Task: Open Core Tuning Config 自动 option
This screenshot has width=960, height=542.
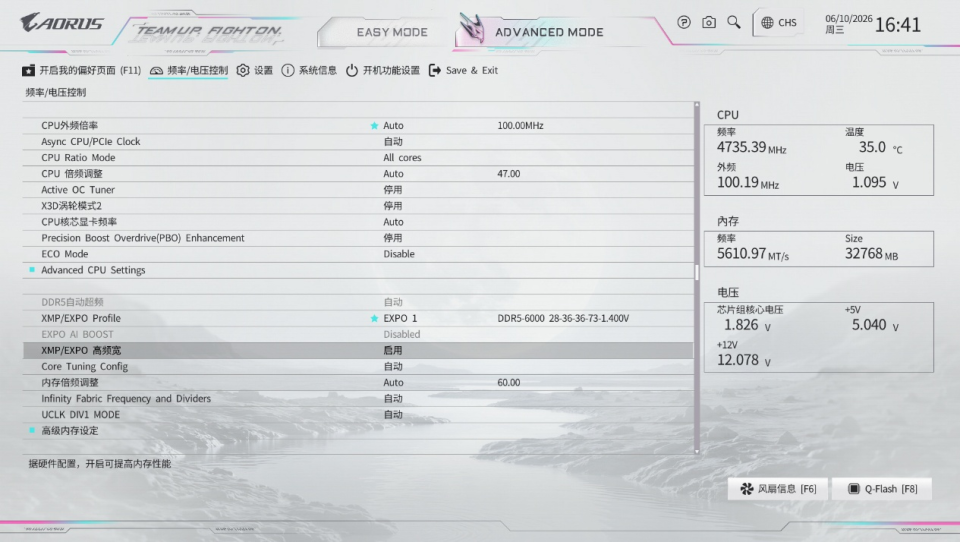Action: pos(393,366)
